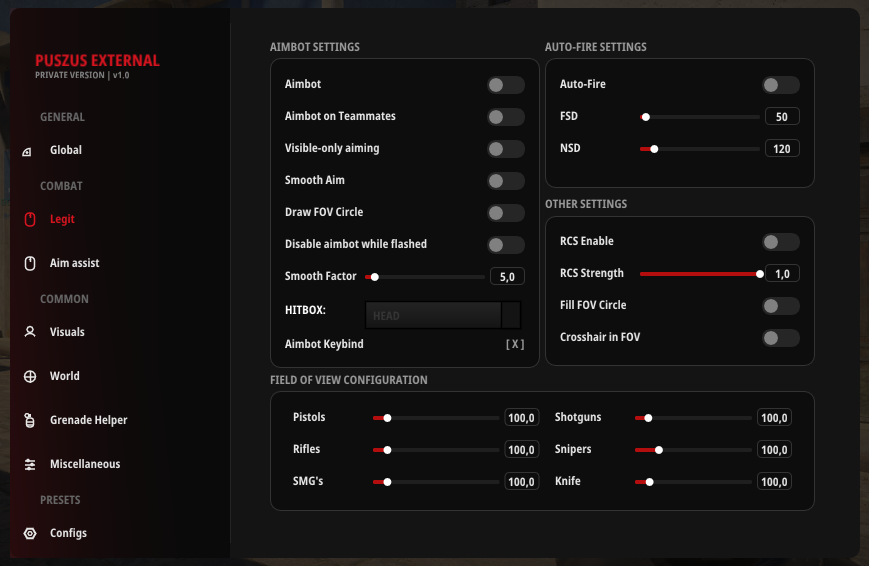869x566 pixels.
Task: Set the Aimbot Keybind [X] button
Action: pyautogui.click(x=515, y=344)
